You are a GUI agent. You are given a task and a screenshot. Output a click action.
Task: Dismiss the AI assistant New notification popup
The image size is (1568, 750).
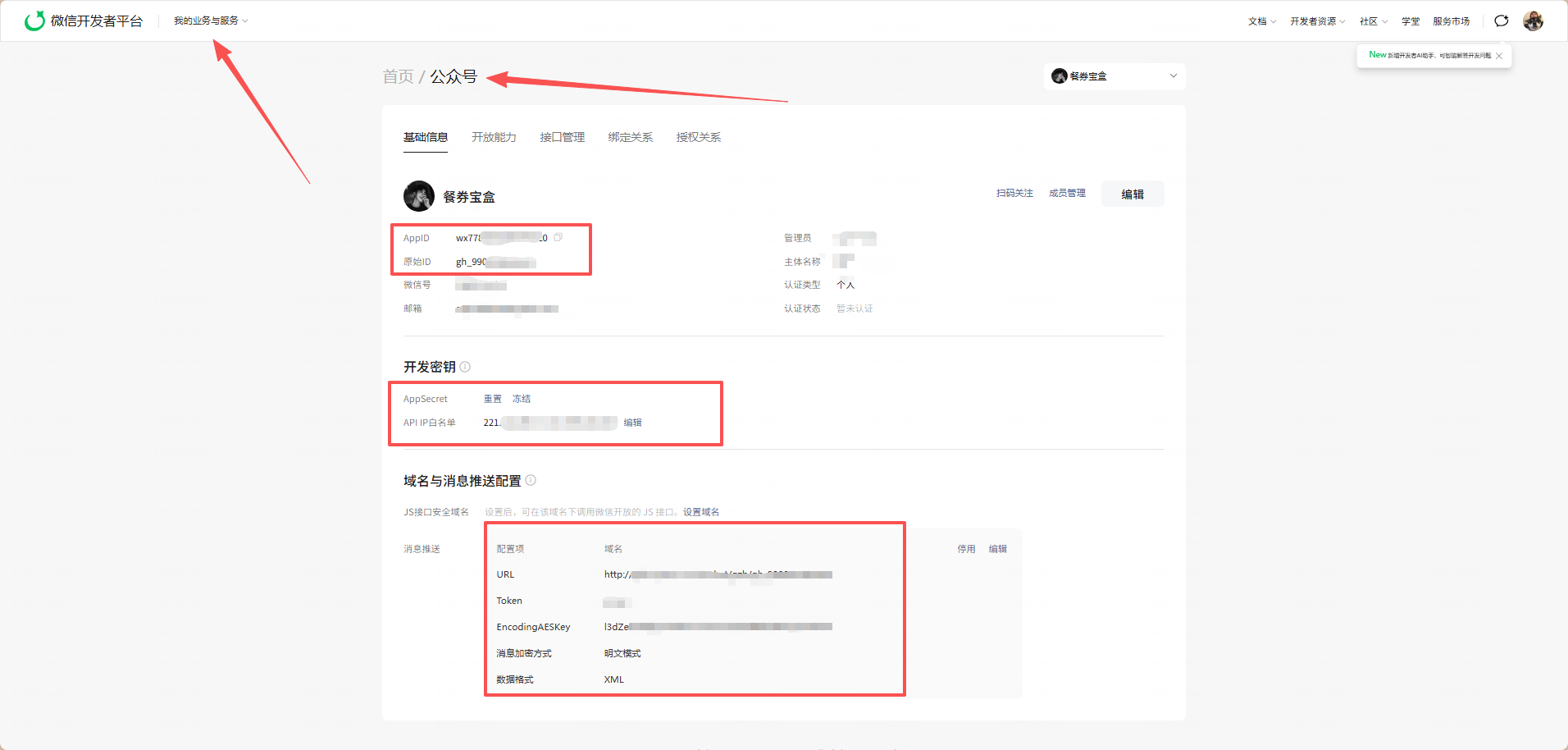[x=1499, y=56]
